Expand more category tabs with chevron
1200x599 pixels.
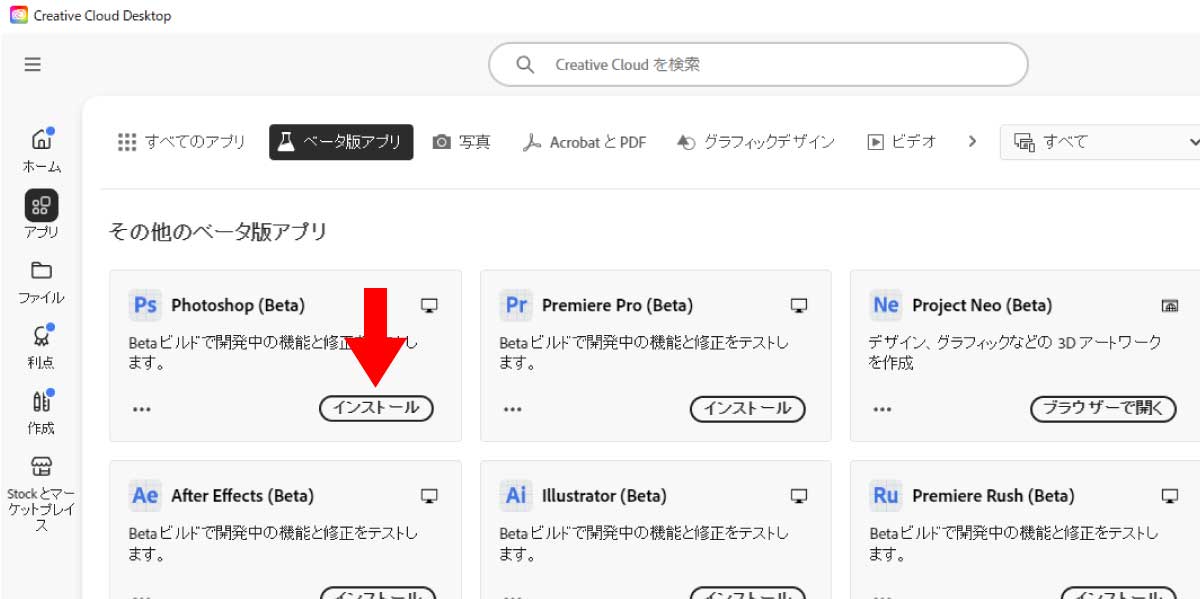[972, 142]
